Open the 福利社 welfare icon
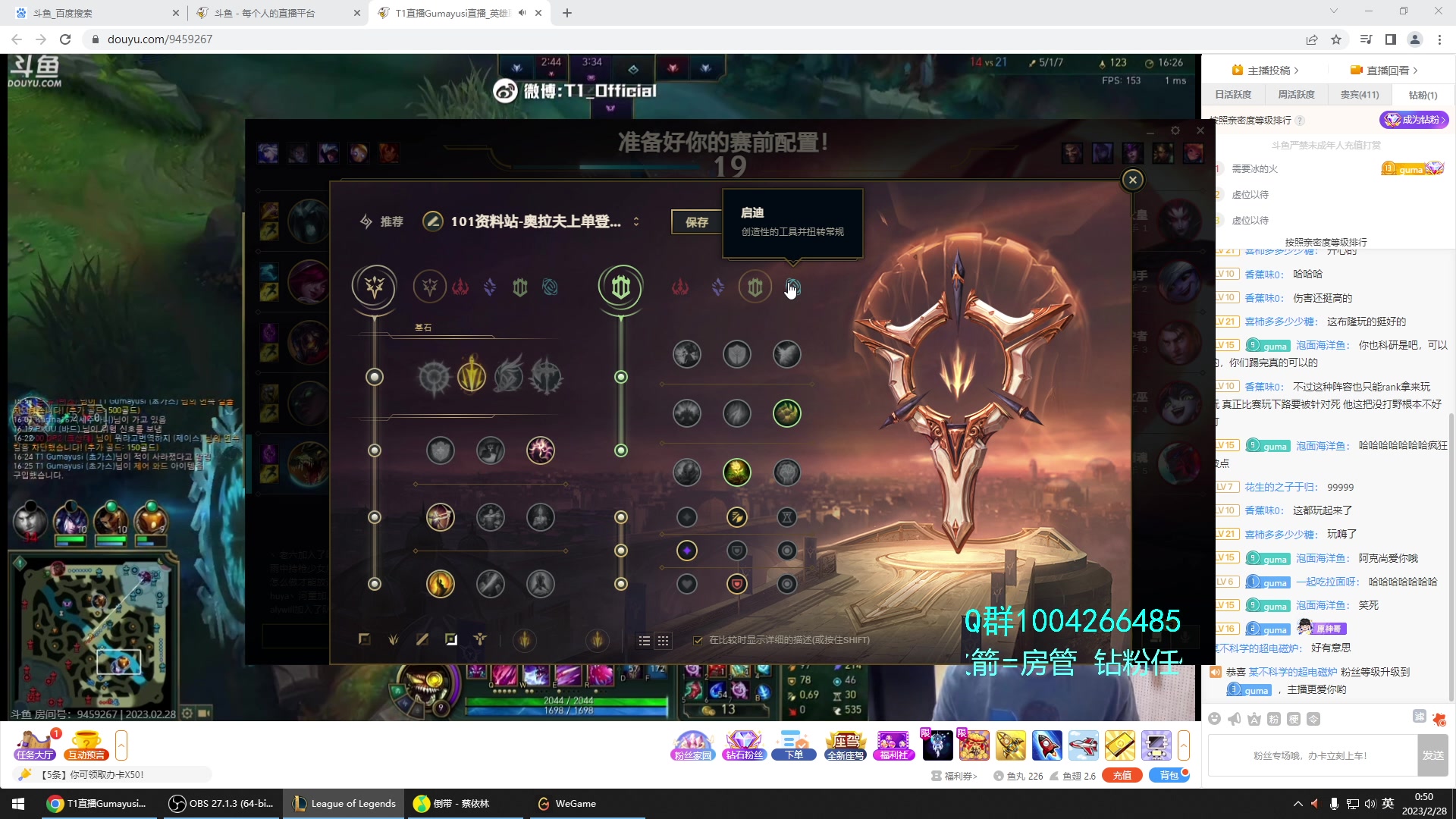 (x=893, y=745)
